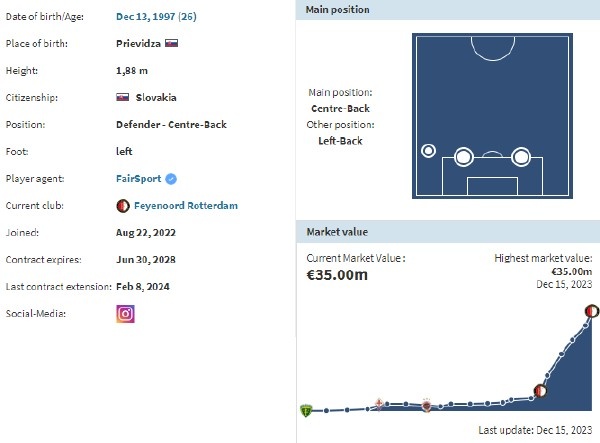This screenshot has height=443, width=600.
Task: Select the small left-back position marker
Action: tap(428, 151)
